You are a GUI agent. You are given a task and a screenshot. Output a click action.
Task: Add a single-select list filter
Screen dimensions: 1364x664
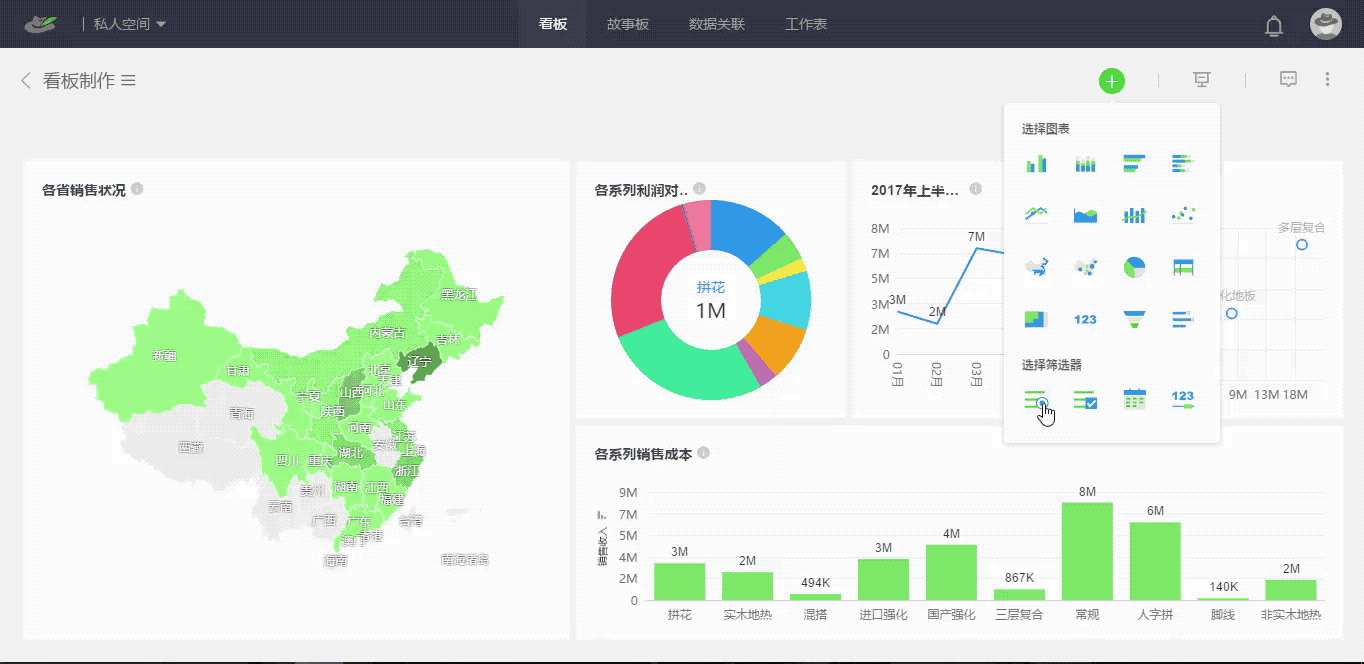(1036, 400)
